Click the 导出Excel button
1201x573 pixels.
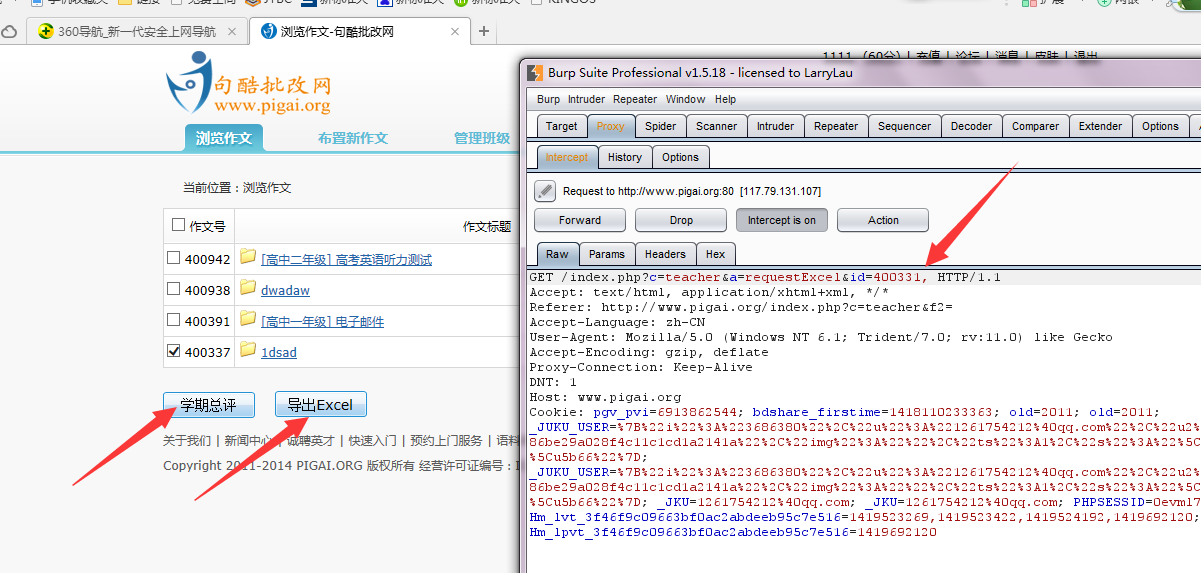320,405
